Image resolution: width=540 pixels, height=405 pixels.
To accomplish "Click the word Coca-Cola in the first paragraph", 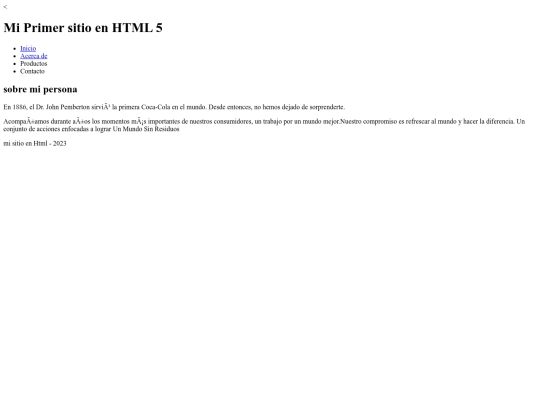I will [x=156, y=107].
